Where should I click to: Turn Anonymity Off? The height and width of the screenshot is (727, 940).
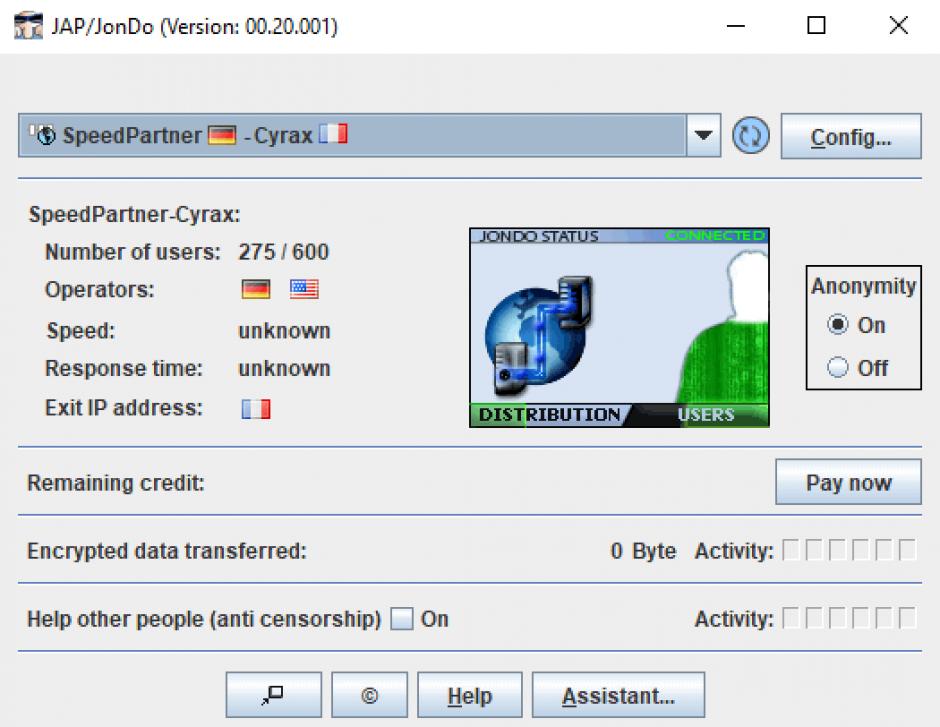click(x=837, y=367)
